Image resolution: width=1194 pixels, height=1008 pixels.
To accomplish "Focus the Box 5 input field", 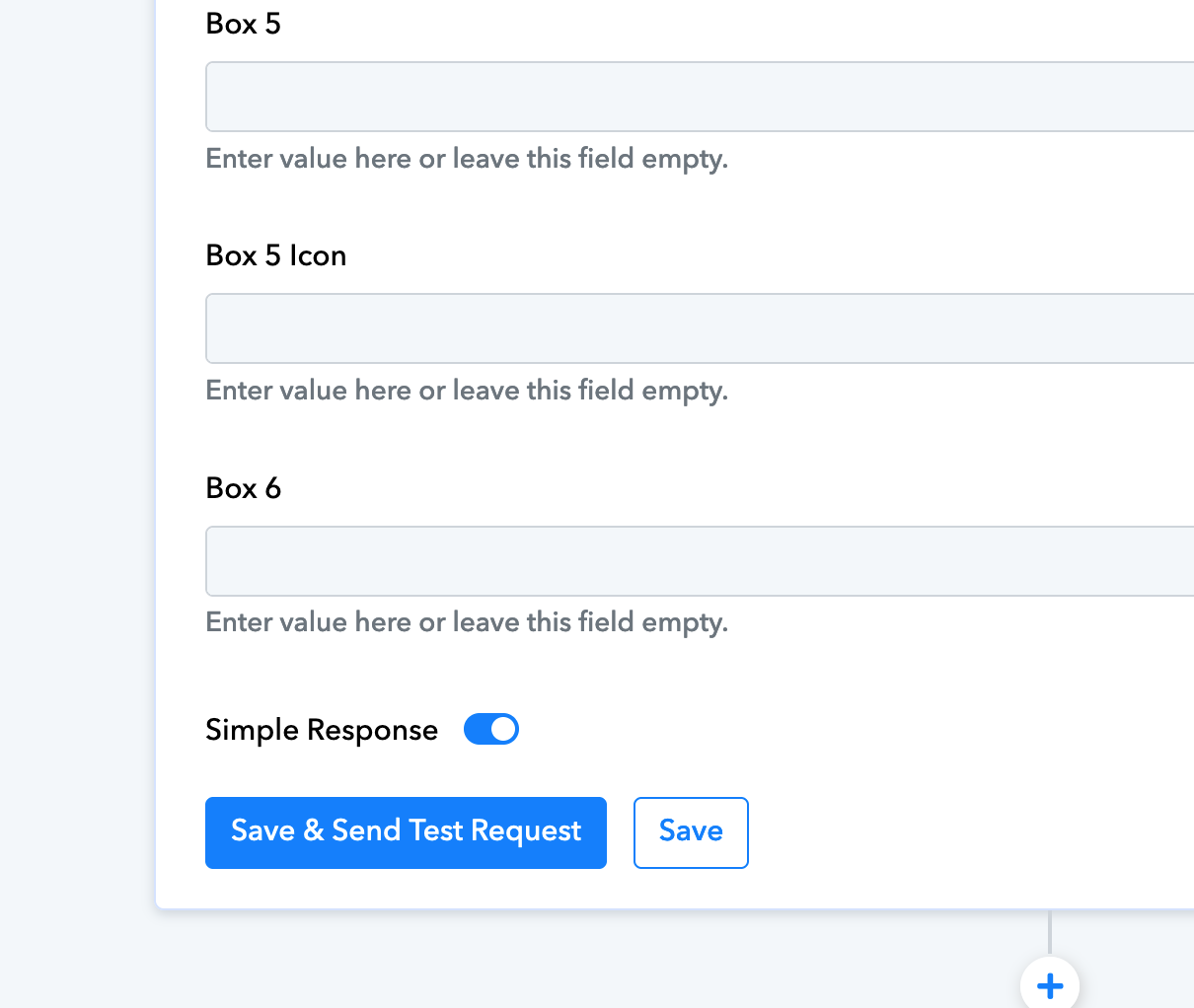I will [x=700, y=97].
